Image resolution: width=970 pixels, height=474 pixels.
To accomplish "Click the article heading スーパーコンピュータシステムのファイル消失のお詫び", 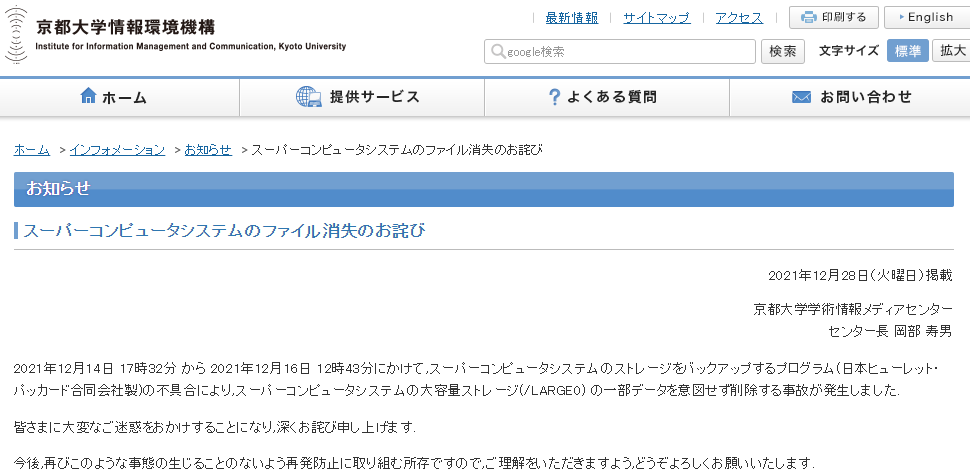I will pos(225,231).
